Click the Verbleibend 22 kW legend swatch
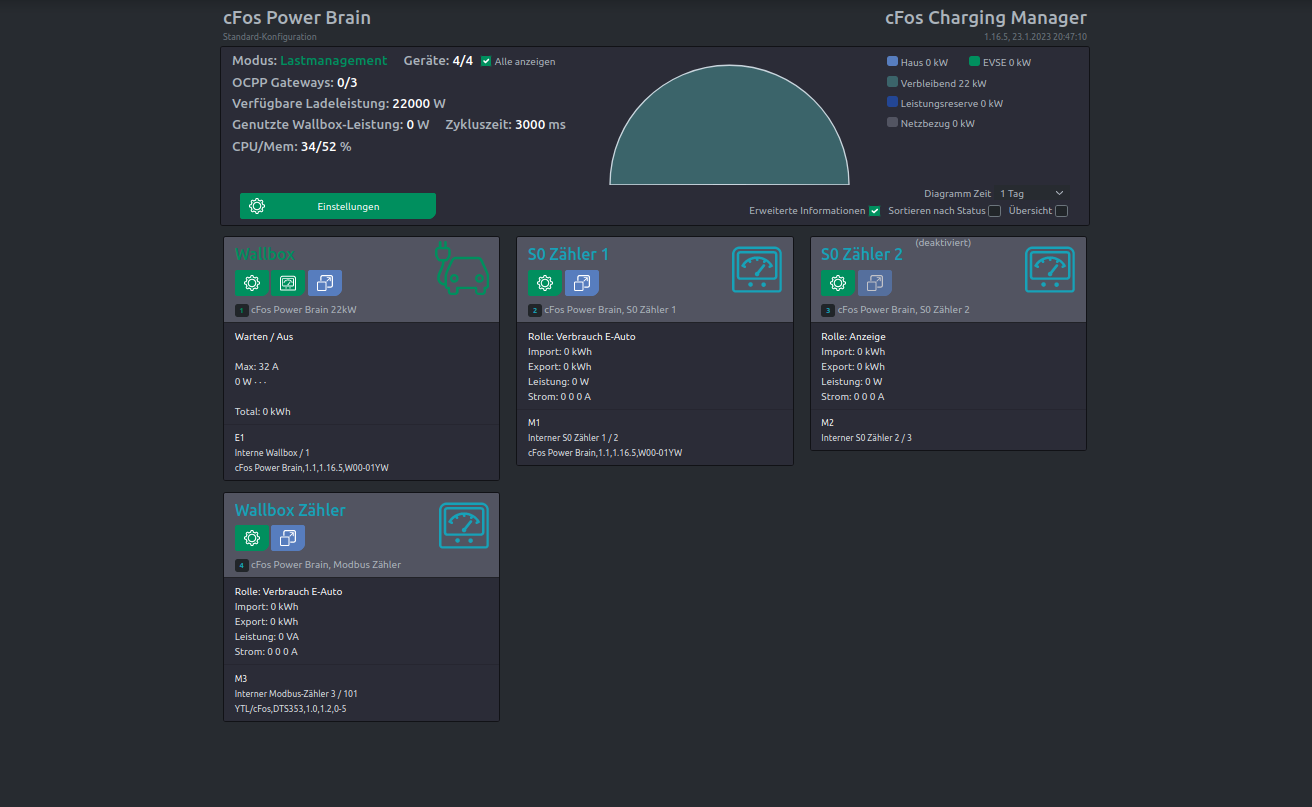Image resolution: width=1312 pixels, height=807 pixels. (x=892, y=82)
